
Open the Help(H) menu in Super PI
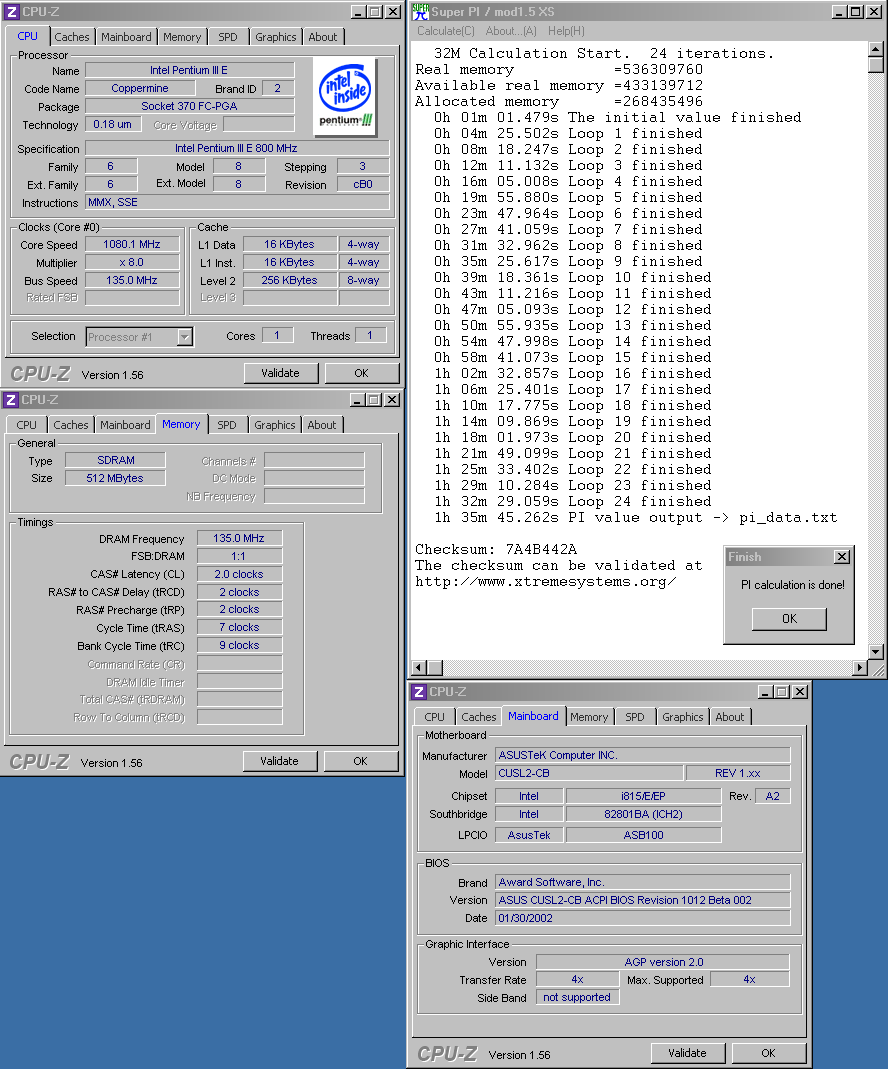tap(566, 31)
